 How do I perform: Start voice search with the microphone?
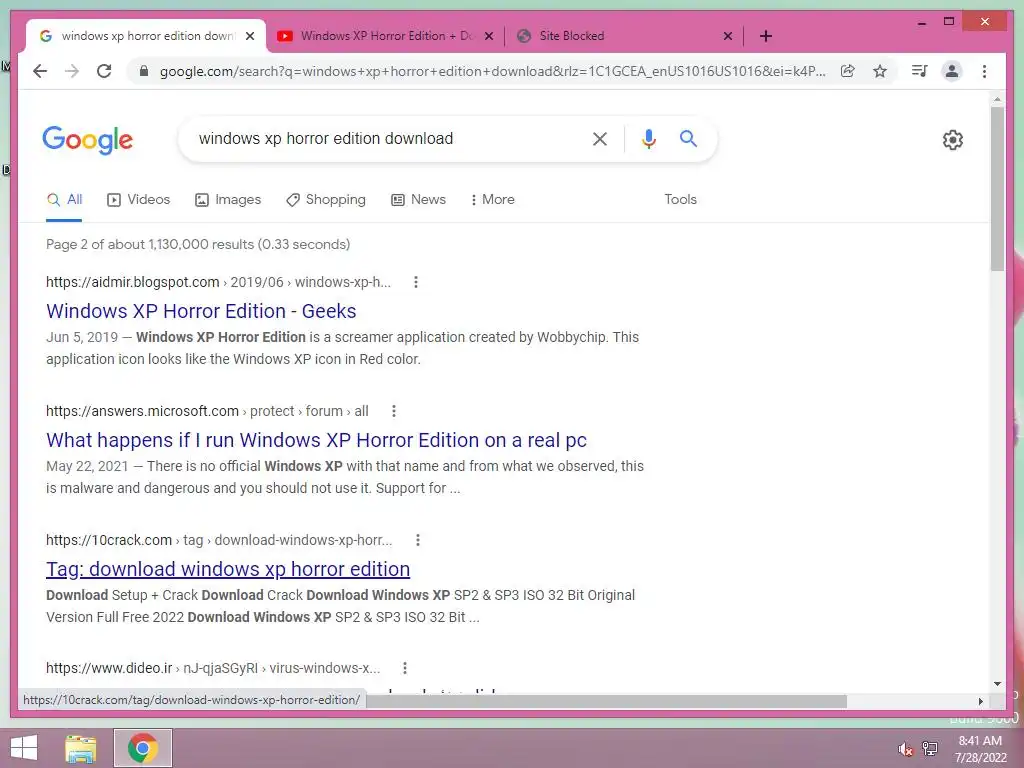(648, 138)
